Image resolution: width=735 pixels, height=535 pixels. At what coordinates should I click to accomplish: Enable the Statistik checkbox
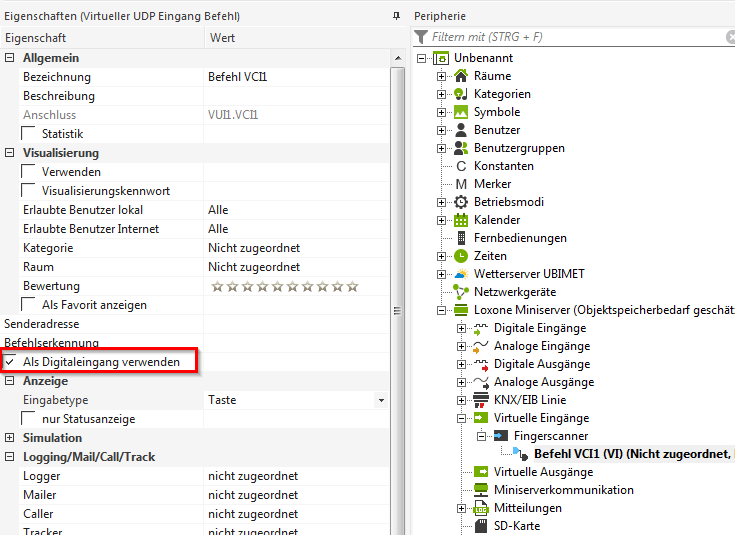click(29, 134)
